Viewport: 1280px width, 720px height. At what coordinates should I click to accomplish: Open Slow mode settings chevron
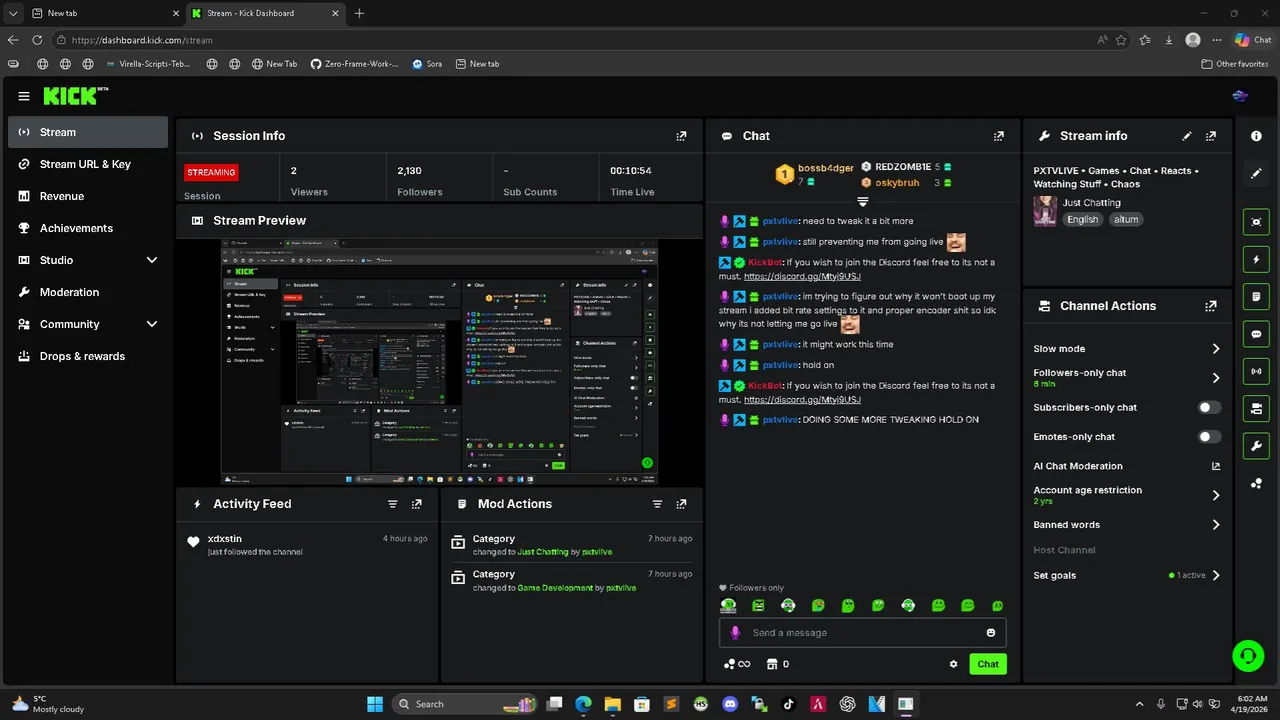[1216, 349]
